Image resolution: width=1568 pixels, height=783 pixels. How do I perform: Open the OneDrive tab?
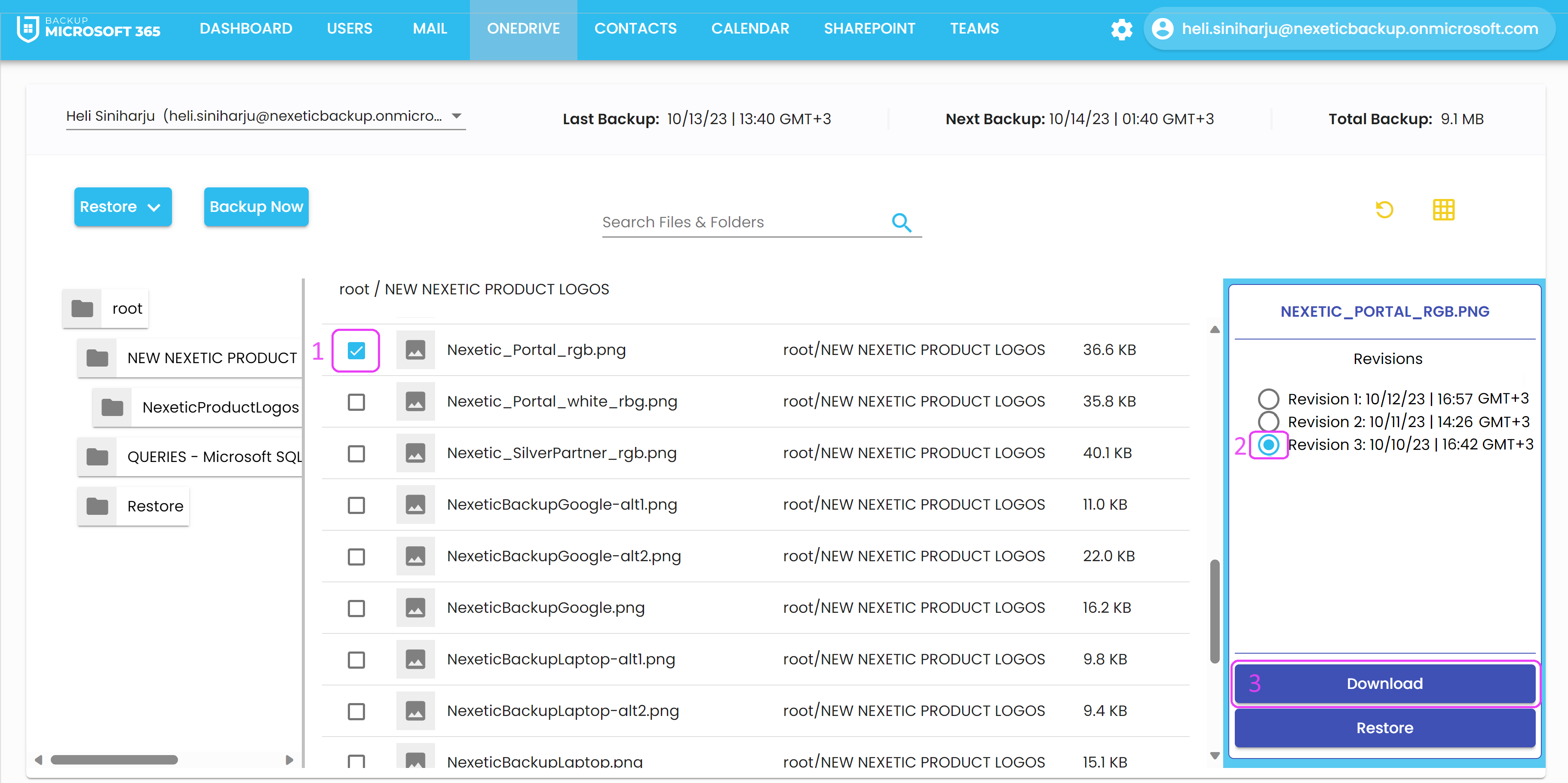(524, 29)
